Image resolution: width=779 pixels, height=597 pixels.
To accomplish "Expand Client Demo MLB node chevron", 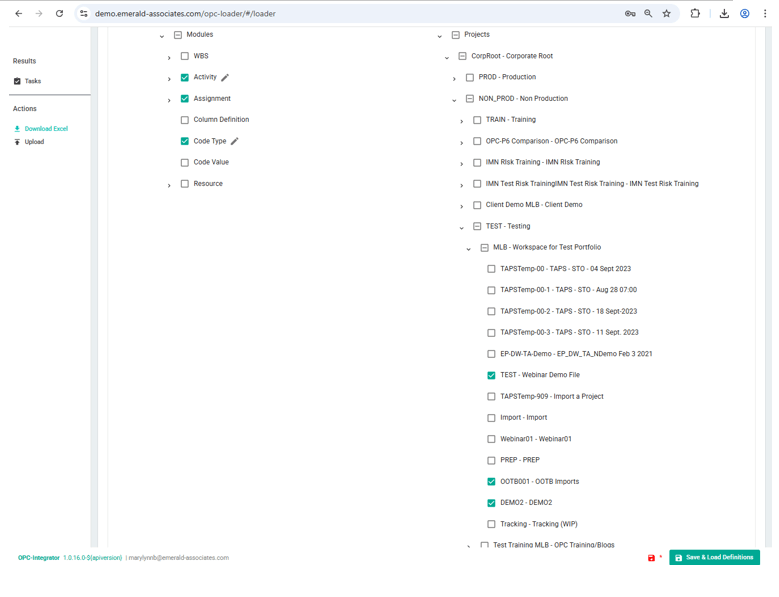I will [x=462, y=206].
